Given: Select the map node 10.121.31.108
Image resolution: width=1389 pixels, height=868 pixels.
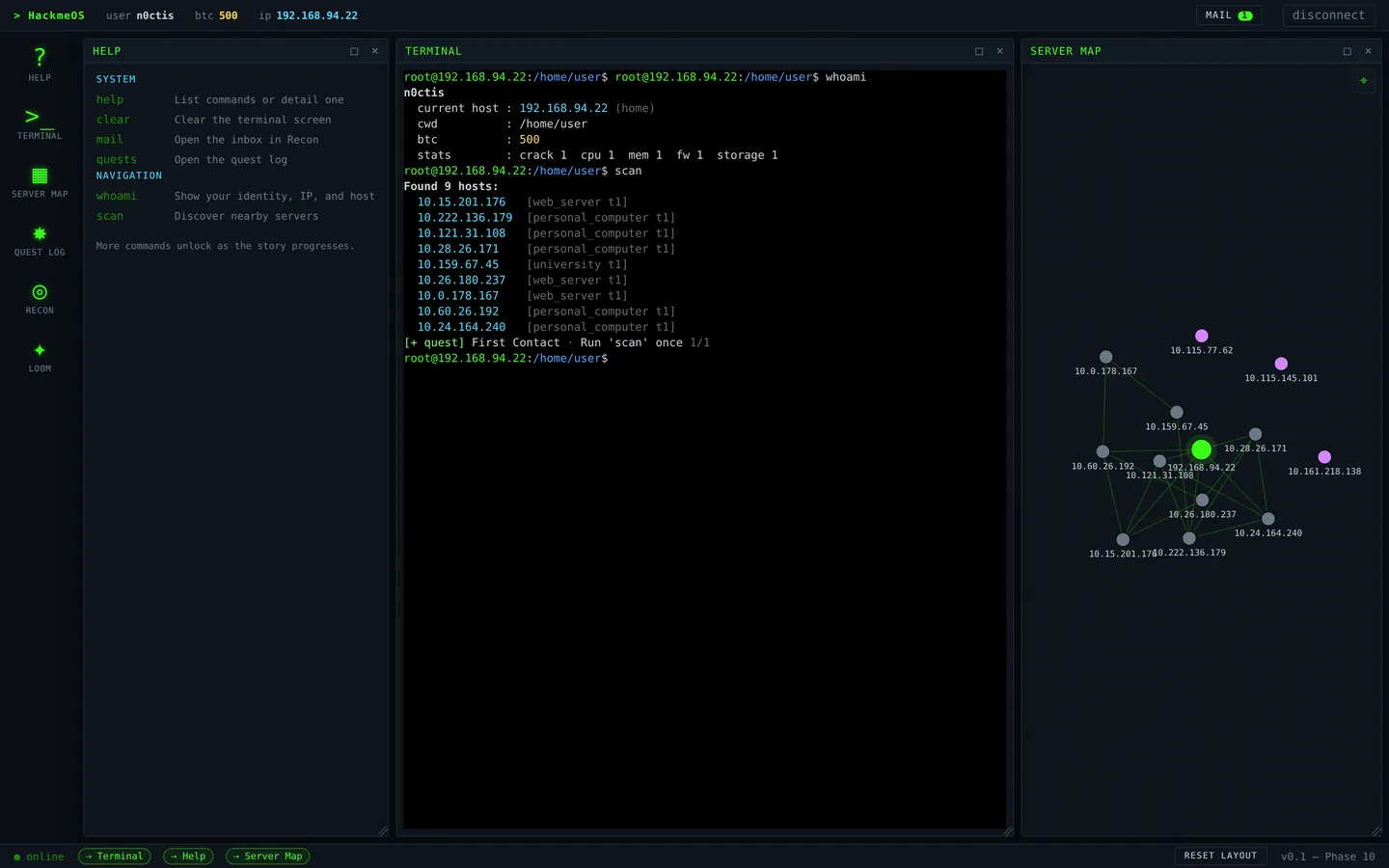Looking at the screenshot, I should click(1159, 461).
